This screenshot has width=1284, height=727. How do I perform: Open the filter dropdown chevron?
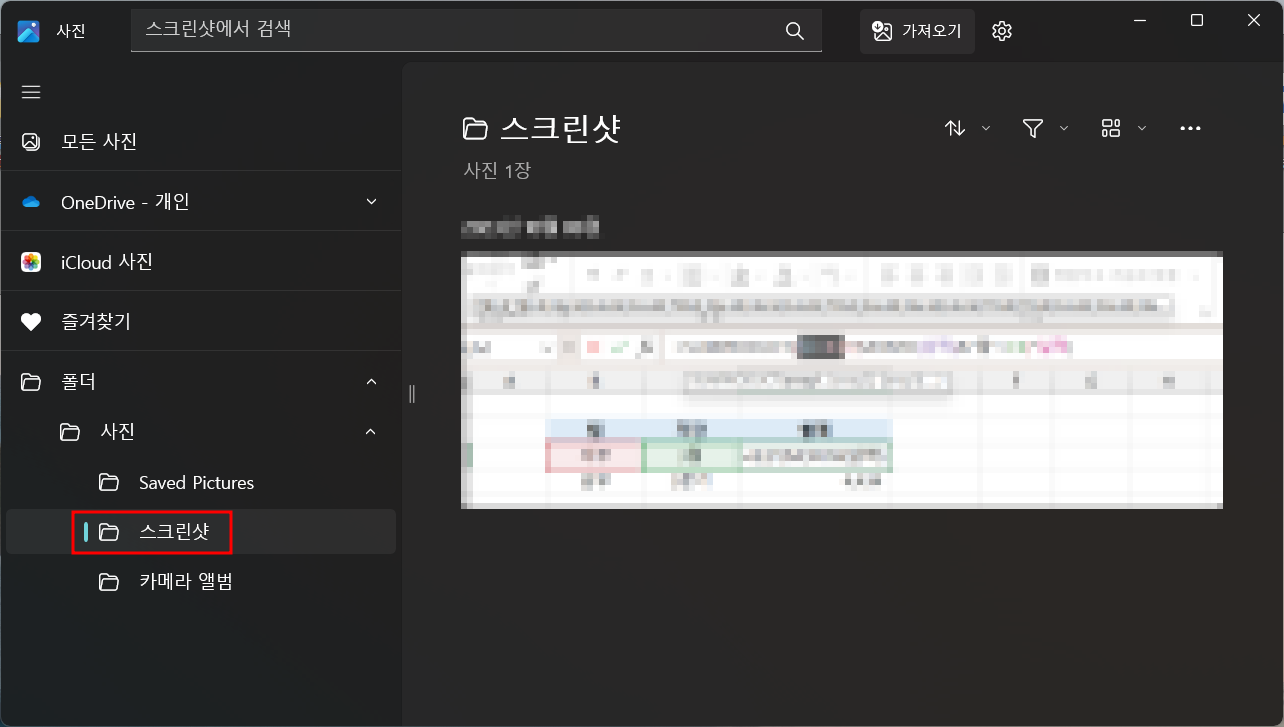click(x=1064, y=128)
